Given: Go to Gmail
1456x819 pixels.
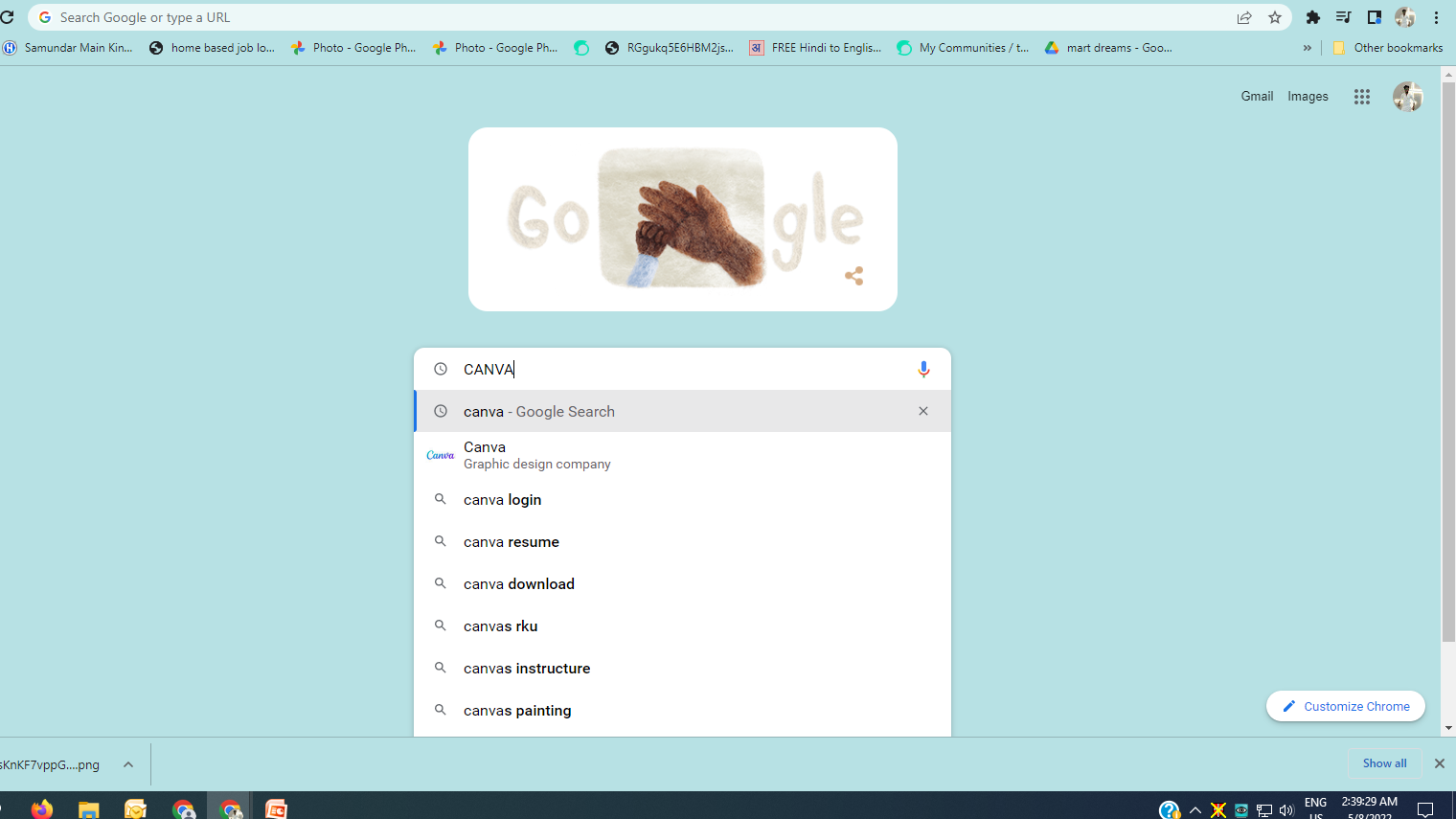Looking at the screenshot, I should [x=1257, y=96].
